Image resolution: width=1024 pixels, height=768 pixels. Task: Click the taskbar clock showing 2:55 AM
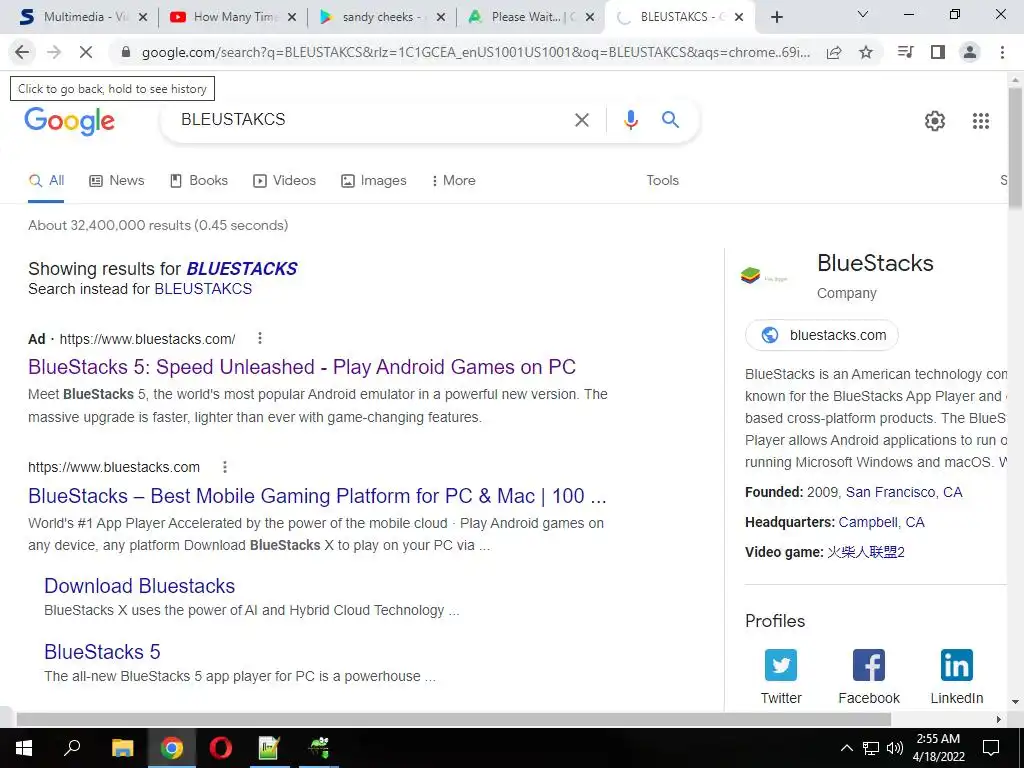(938, 748)
